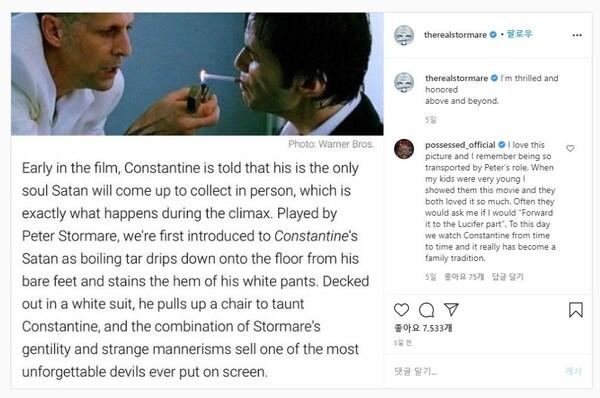Click the post timestamp 5일 전
600x398 pixels.
pos(403,343)
